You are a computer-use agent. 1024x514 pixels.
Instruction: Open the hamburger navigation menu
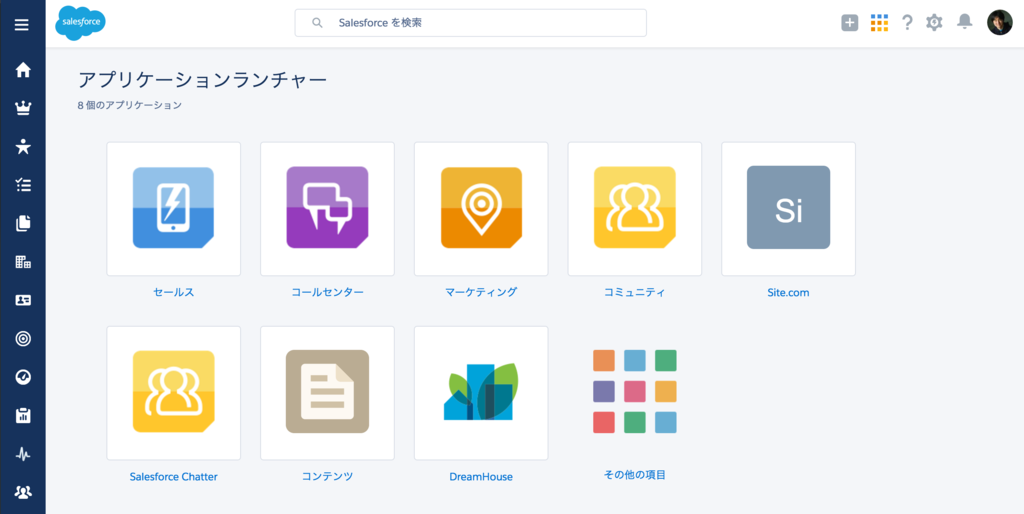pos(22,25)
